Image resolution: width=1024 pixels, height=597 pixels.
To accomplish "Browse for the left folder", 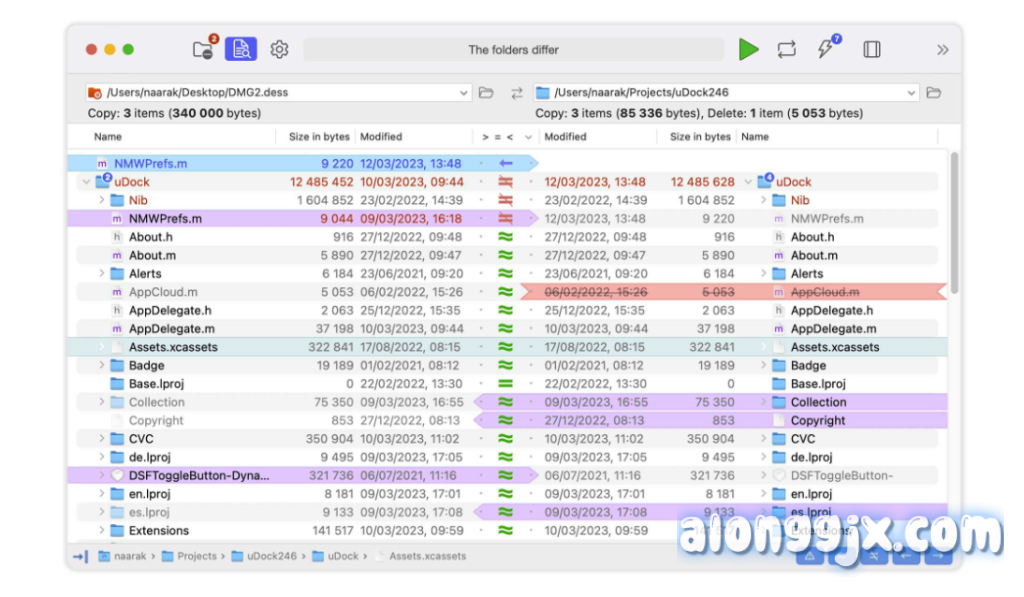I will click(x=486, y=93).
